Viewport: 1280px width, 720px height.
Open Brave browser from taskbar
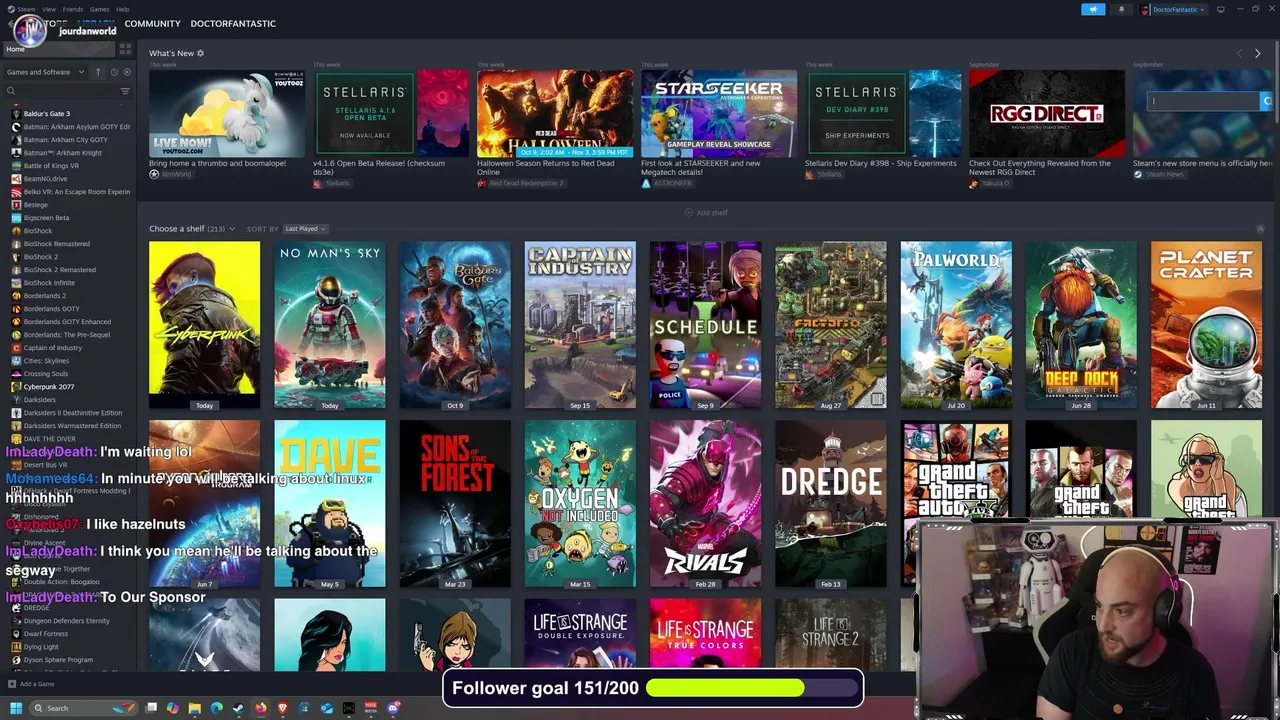coord(282,708)
